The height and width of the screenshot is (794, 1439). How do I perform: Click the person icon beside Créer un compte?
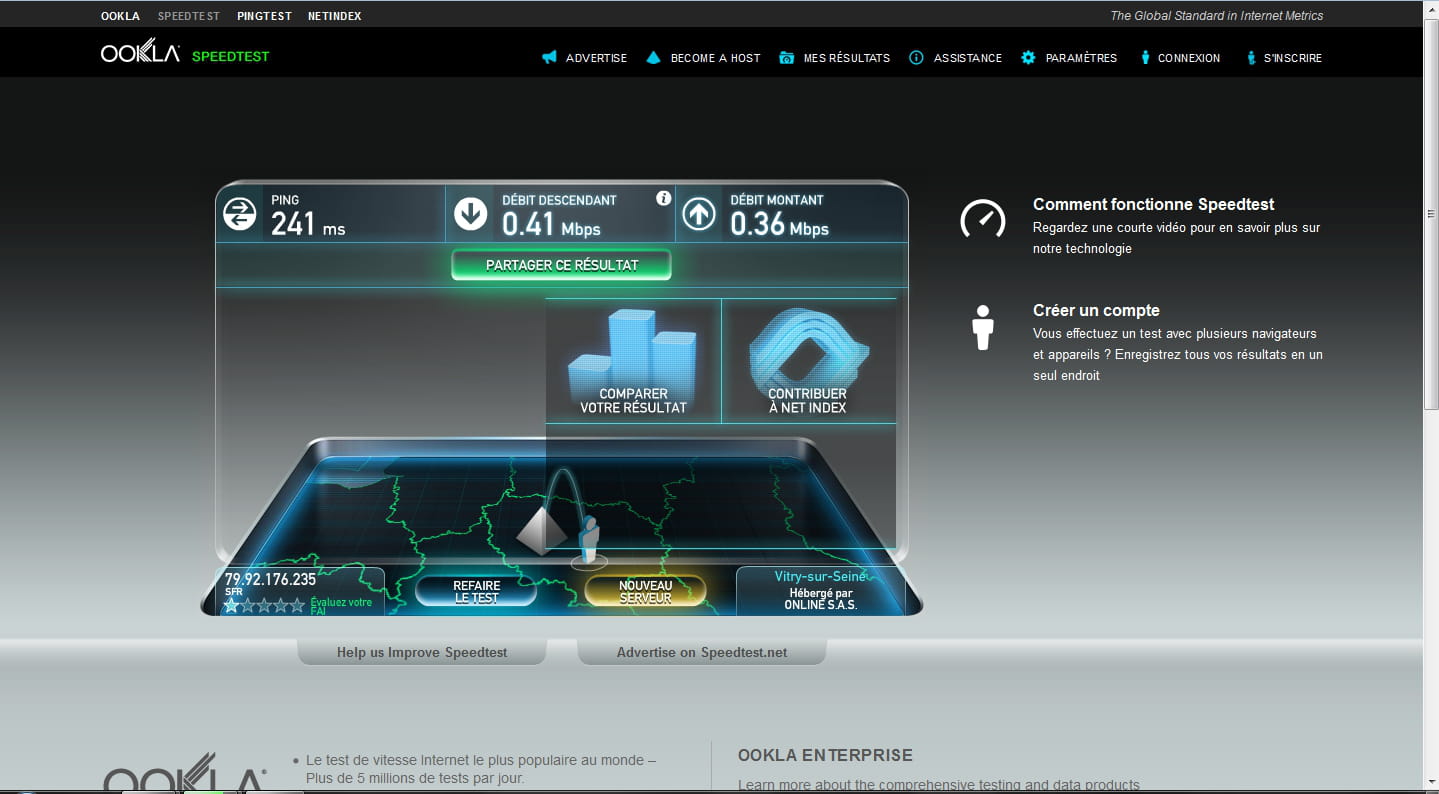(x=982, y=328)
